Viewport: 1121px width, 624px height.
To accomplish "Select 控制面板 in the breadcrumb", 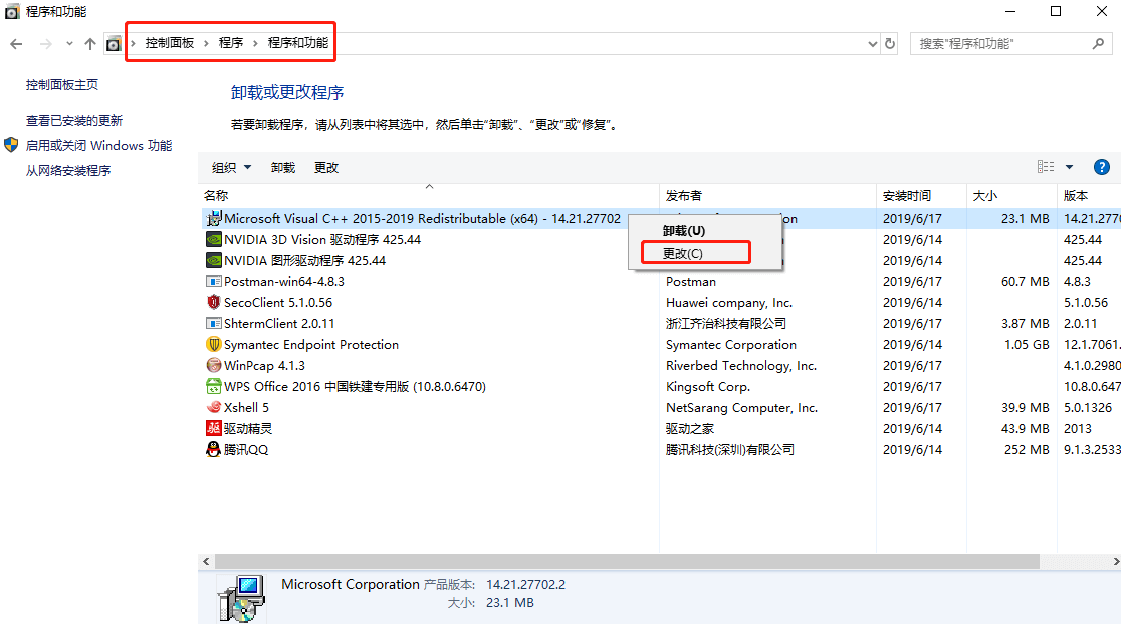I will (x=170, y=43).
